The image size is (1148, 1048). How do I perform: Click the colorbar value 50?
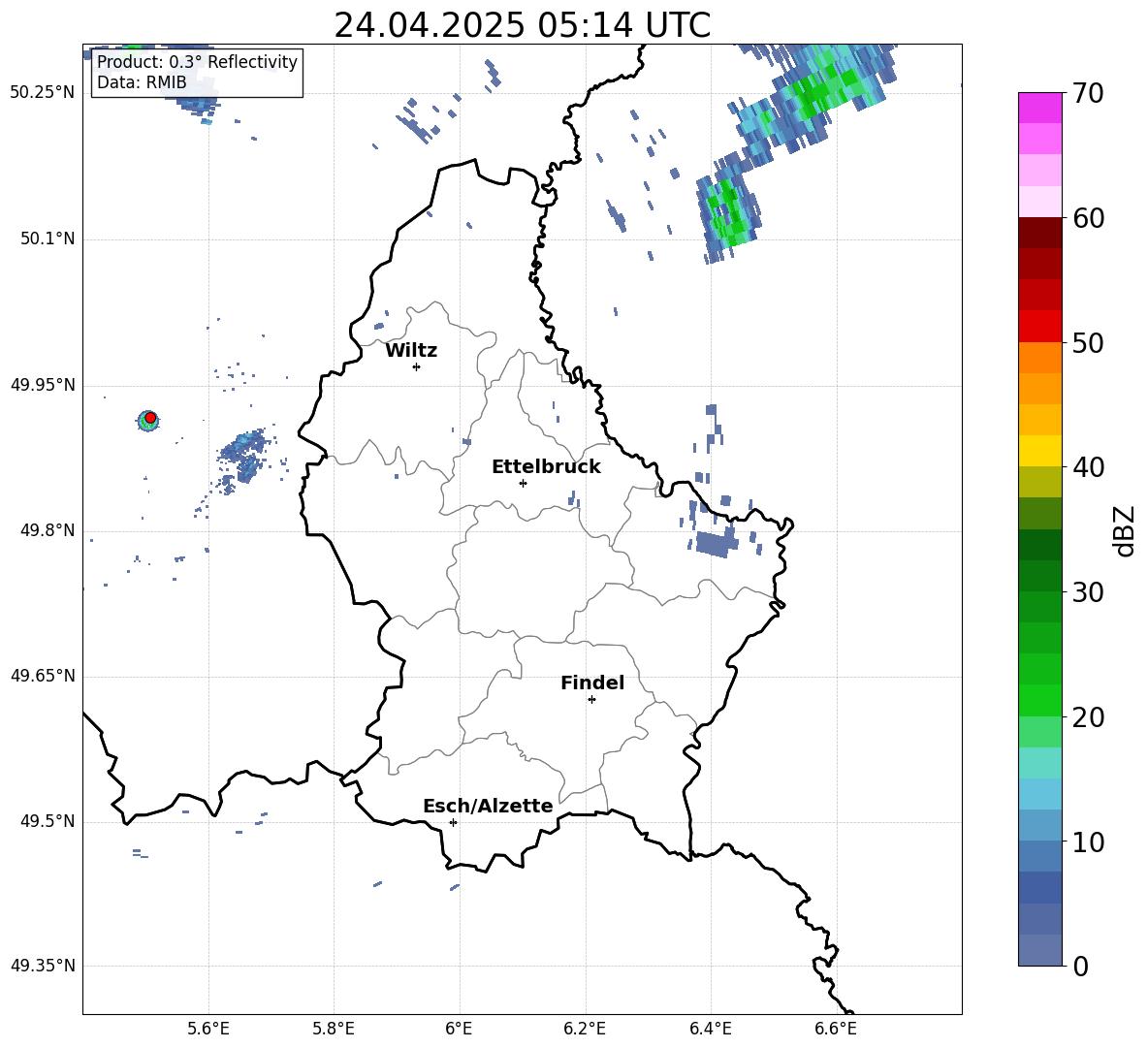tap(1088, 343)
